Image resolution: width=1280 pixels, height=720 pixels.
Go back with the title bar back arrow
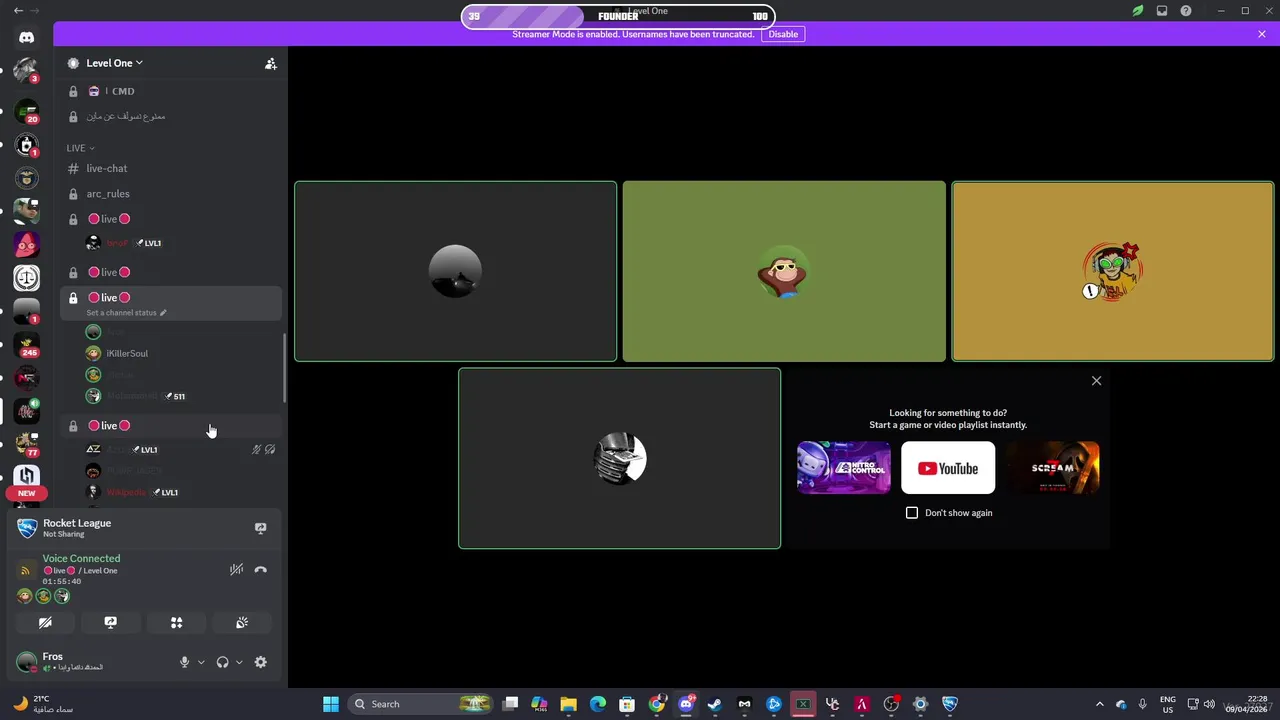18,11
